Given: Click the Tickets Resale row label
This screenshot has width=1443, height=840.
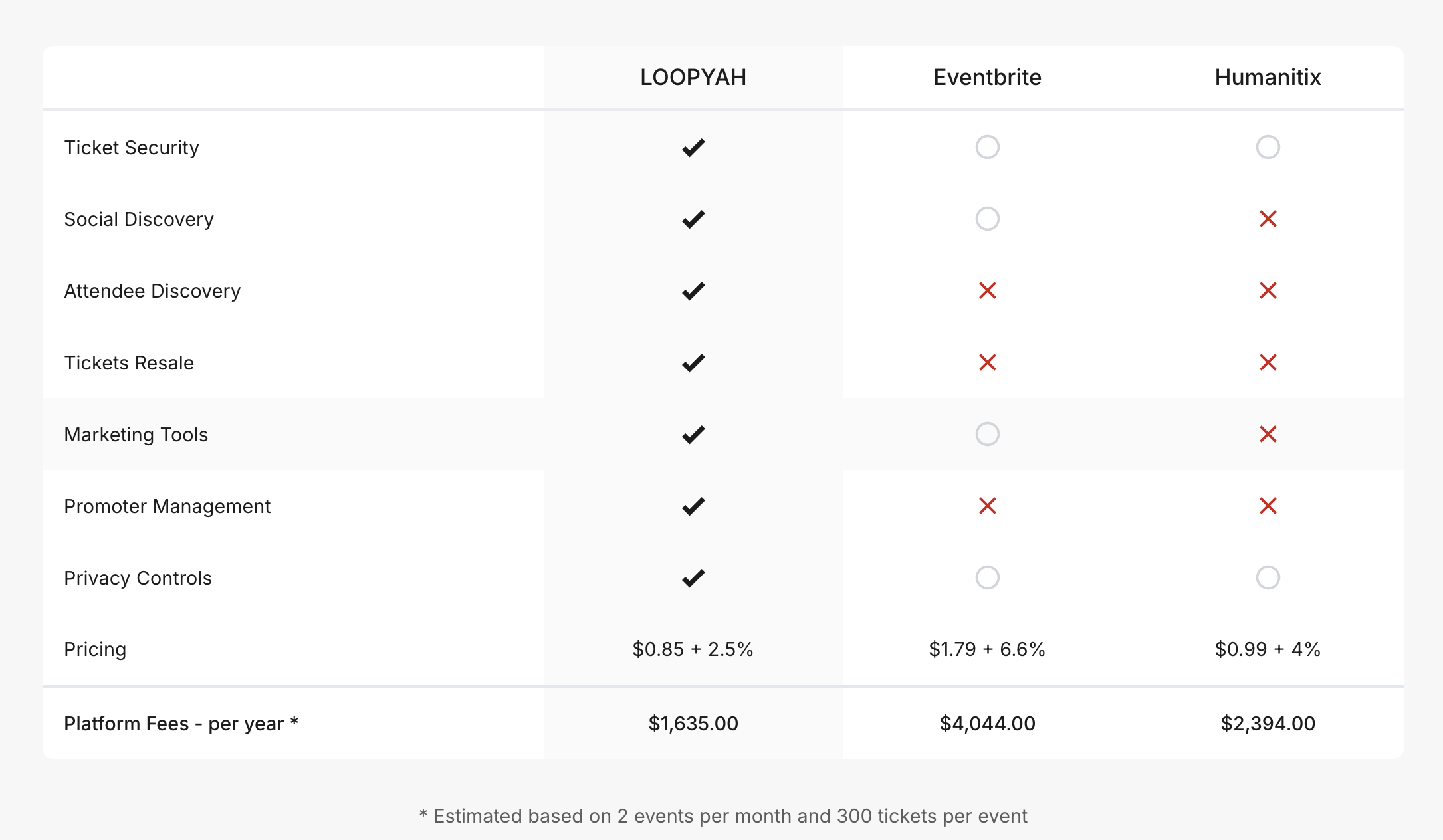Looking at the screenshot, I should point(129,363).
